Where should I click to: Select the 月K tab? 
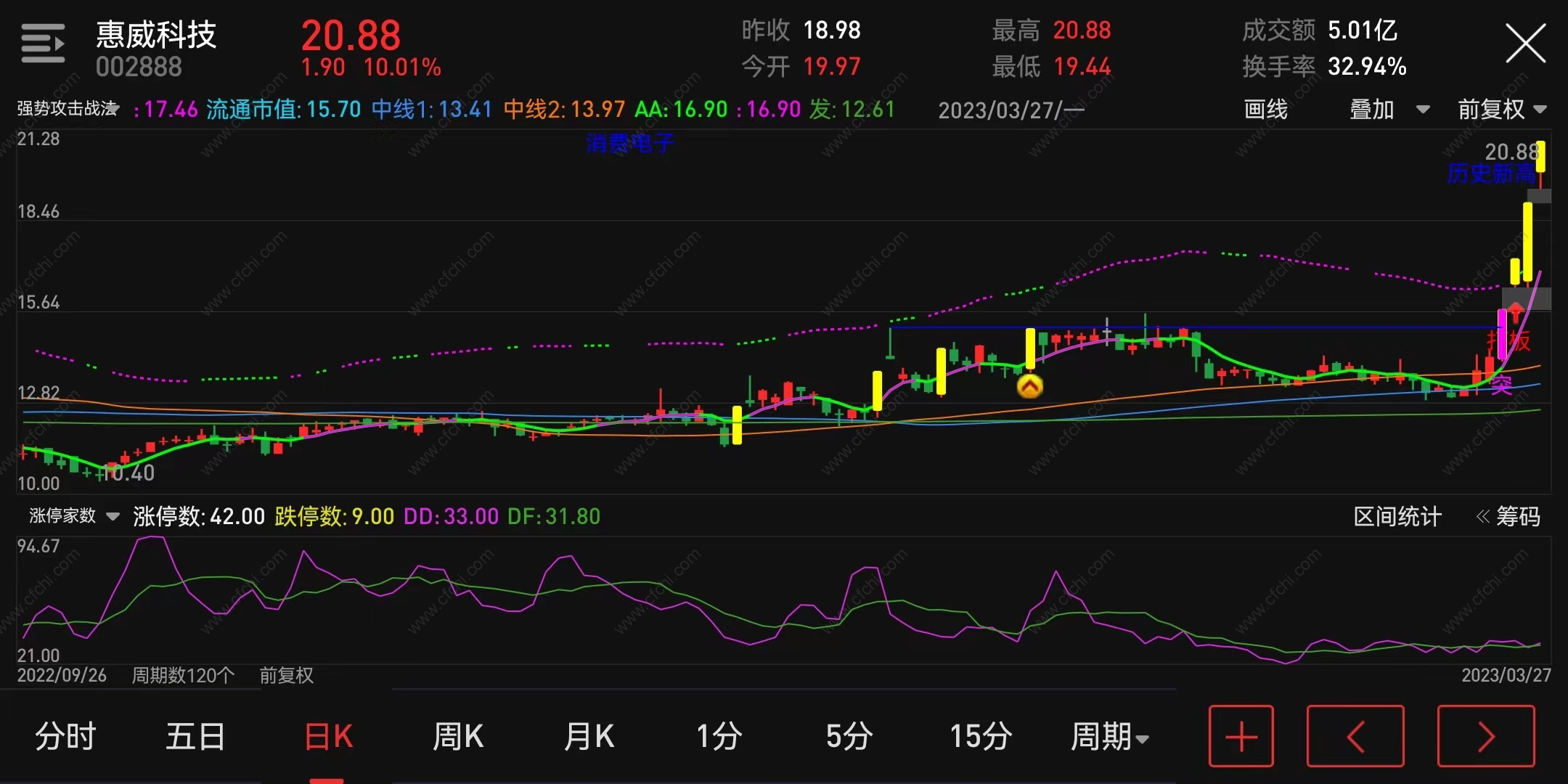point(589,737)
